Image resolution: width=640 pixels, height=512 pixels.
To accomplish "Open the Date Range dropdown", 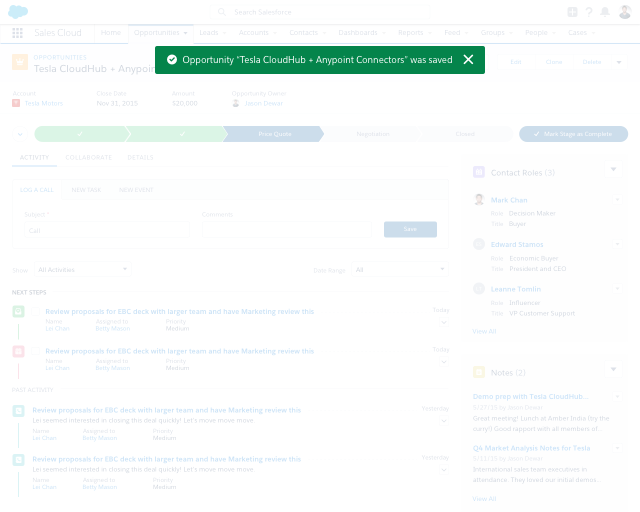I will [x=398, y=269].
